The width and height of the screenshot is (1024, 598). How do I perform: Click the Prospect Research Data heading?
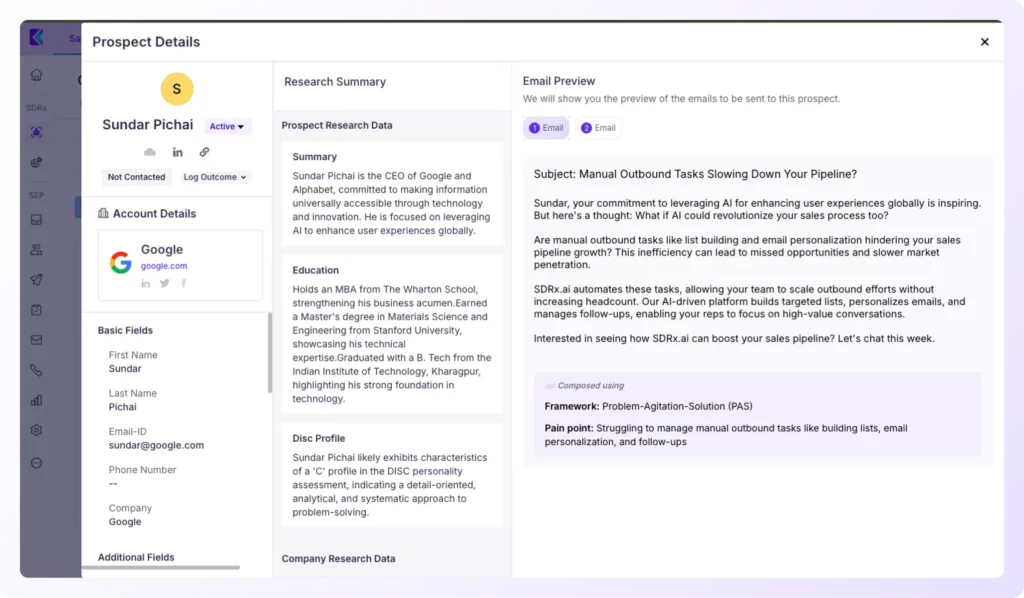337,125
